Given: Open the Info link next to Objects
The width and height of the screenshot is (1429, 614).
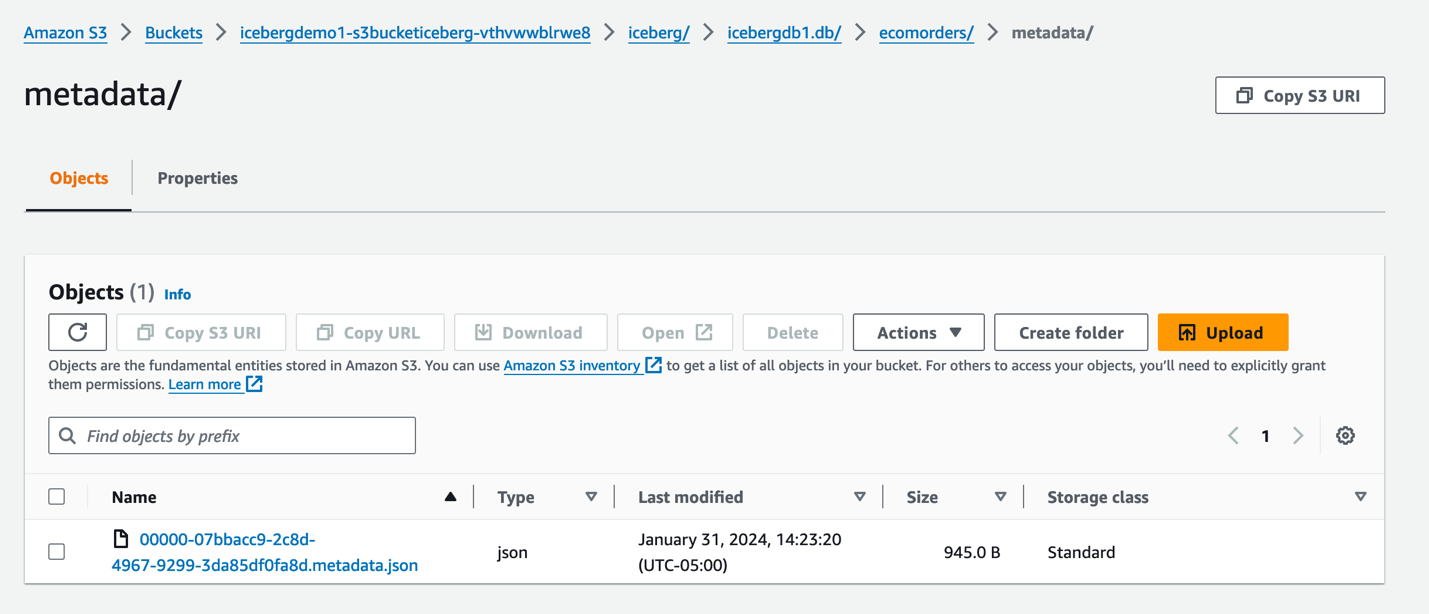Looking at the screenshot, I should coord(177,294).
